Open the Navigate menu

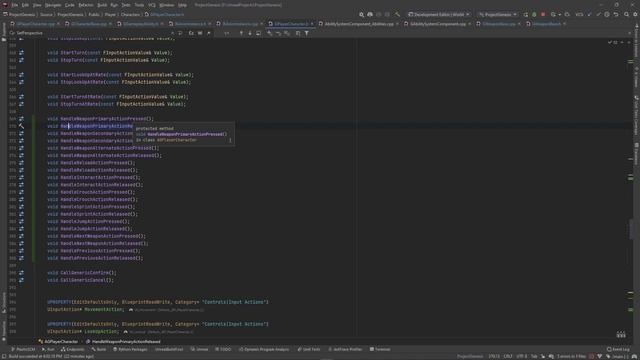coord(53,5)
